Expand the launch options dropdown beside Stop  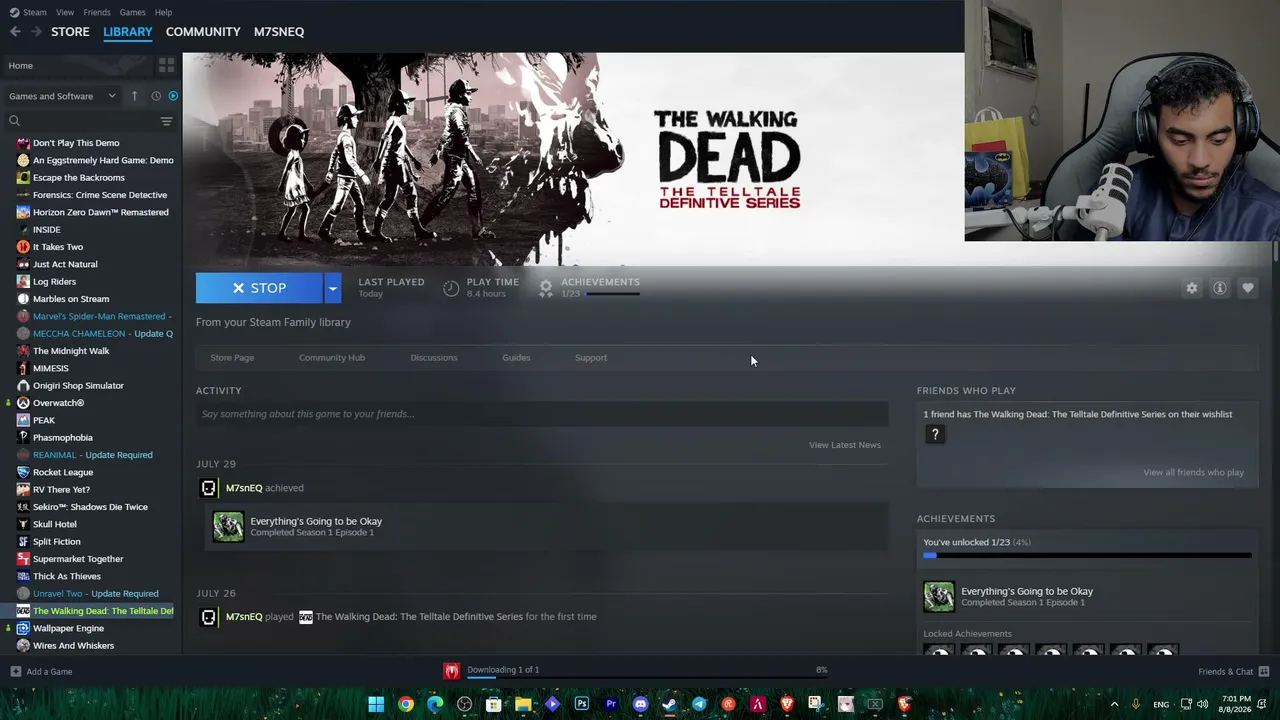pos(332,288)
